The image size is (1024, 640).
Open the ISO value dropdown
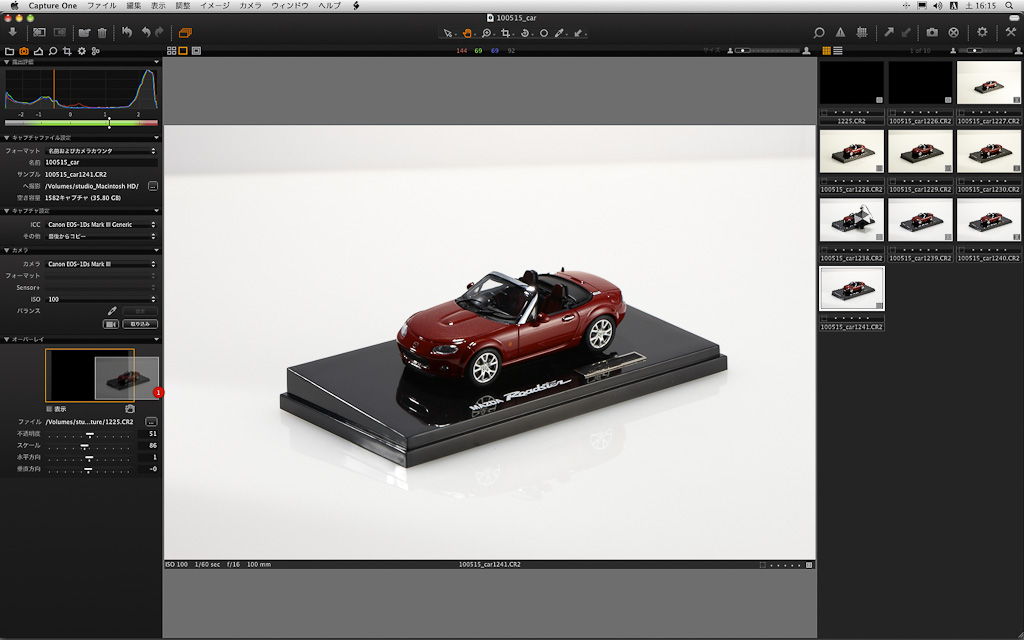point(100,299)
